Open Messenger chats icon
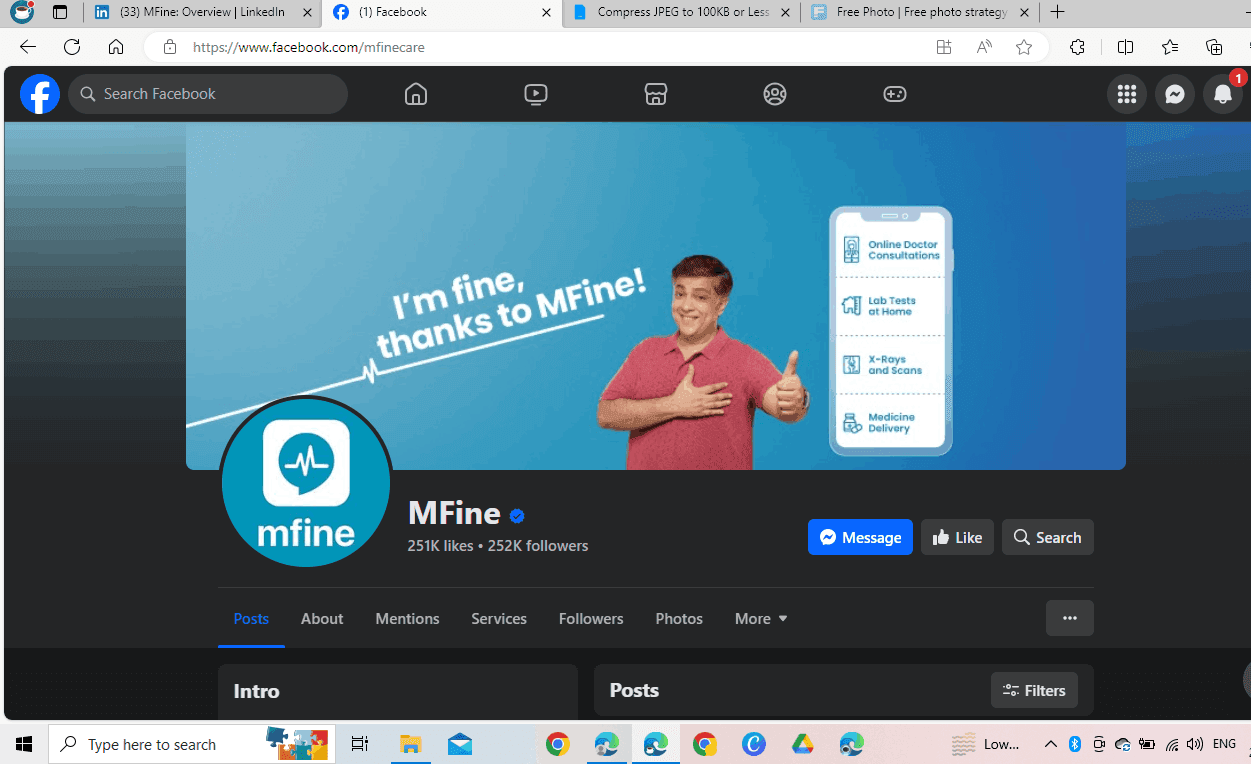Image resolution: width=1251 pixels, height=764 pixels. point(1175,94)
